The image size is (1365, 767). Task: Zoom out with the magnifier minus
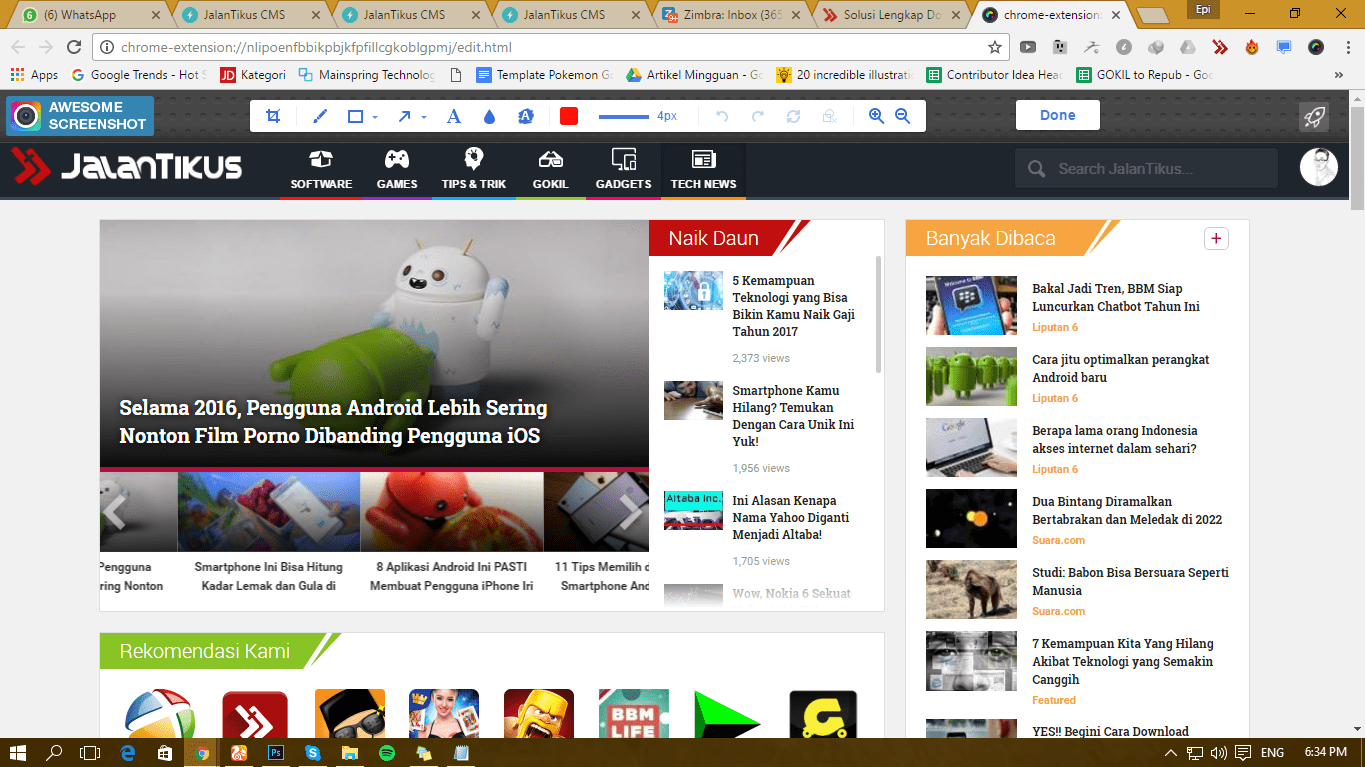903,116
